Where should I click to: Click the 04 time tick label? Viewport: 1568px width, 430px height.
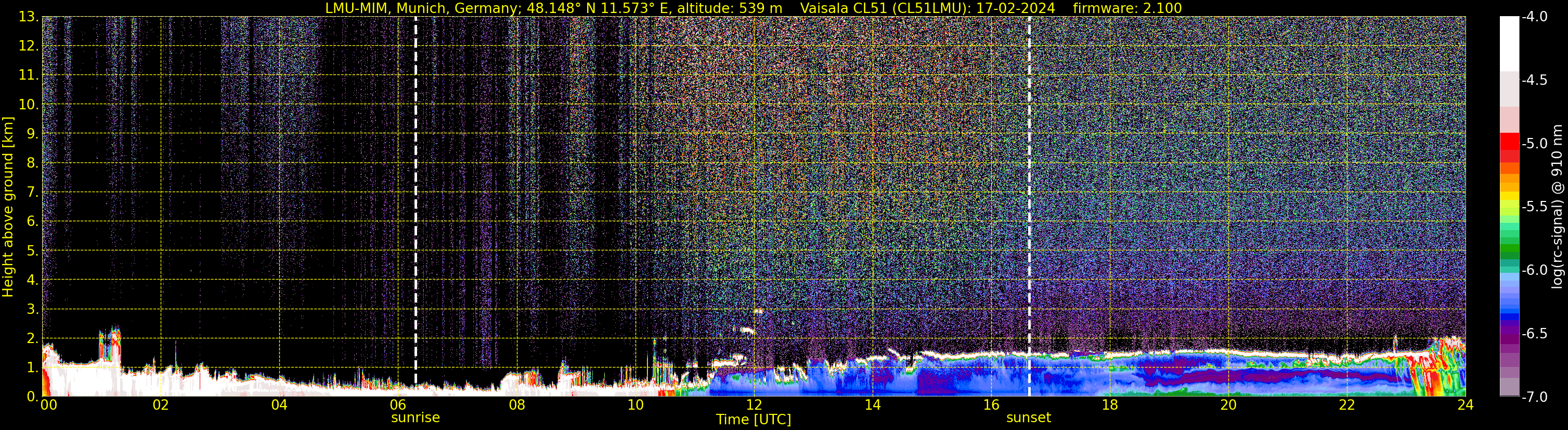[x=279, y=404]
